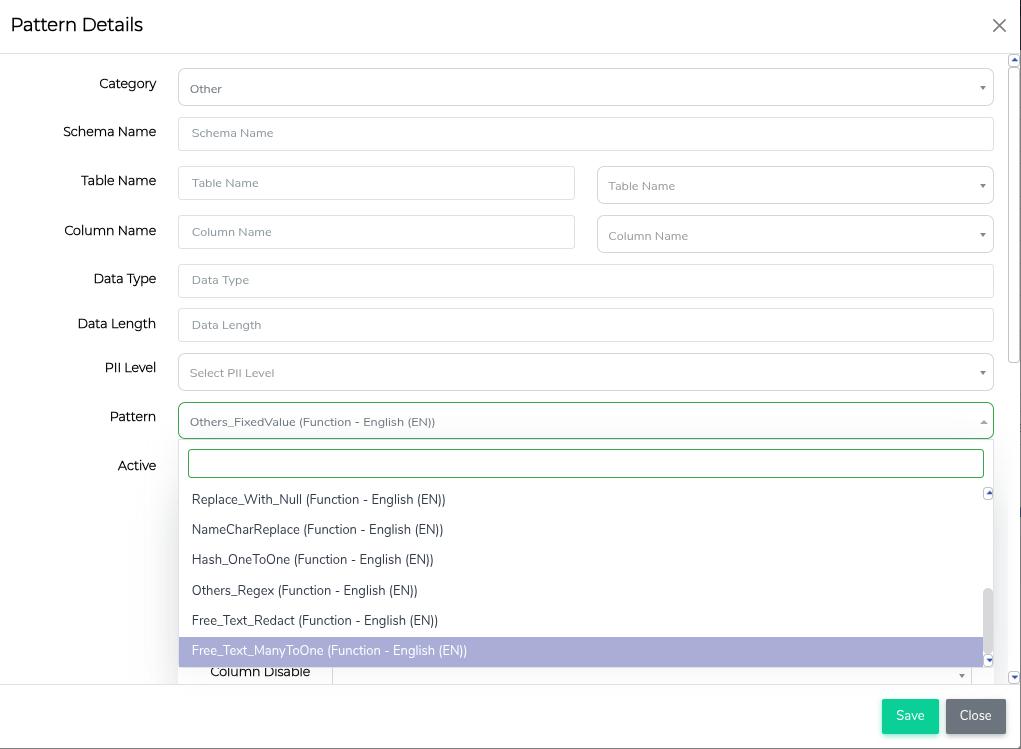This screenshot has height=749, width=1021.
Task: Choose Others_Regex pattern option
Action: click(304, 591)
